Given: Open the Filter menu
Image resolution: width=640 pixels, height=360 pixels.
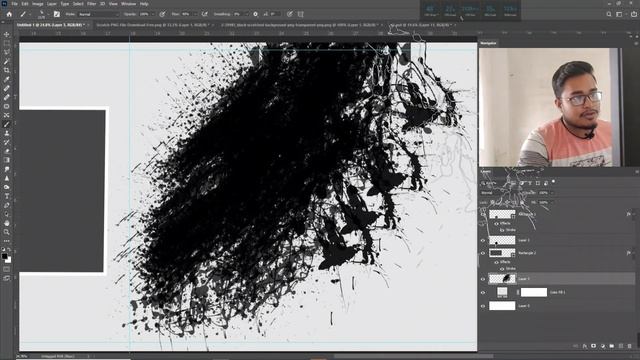Looking at the screenshot, I should tap(91, 4).
